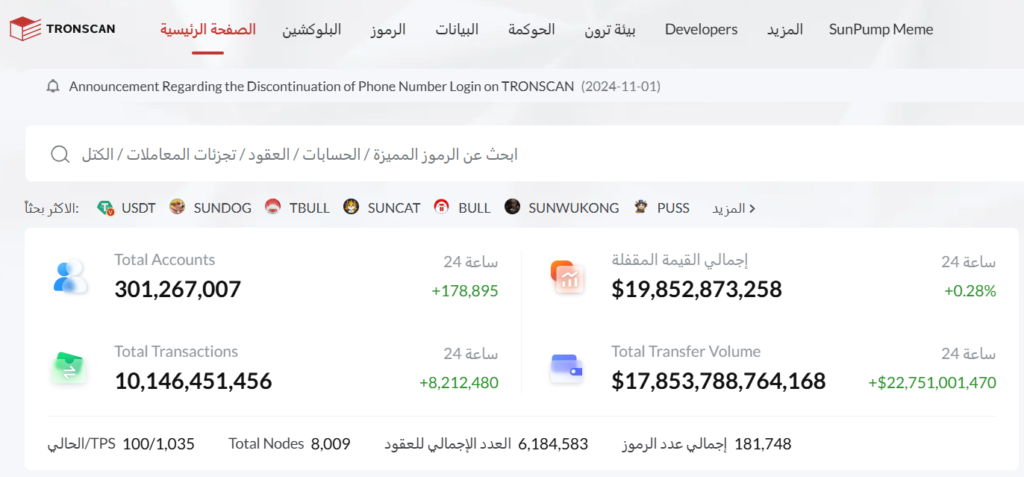
Task: Click the Total Transactions swap icon
Action: tap(69, 367)
